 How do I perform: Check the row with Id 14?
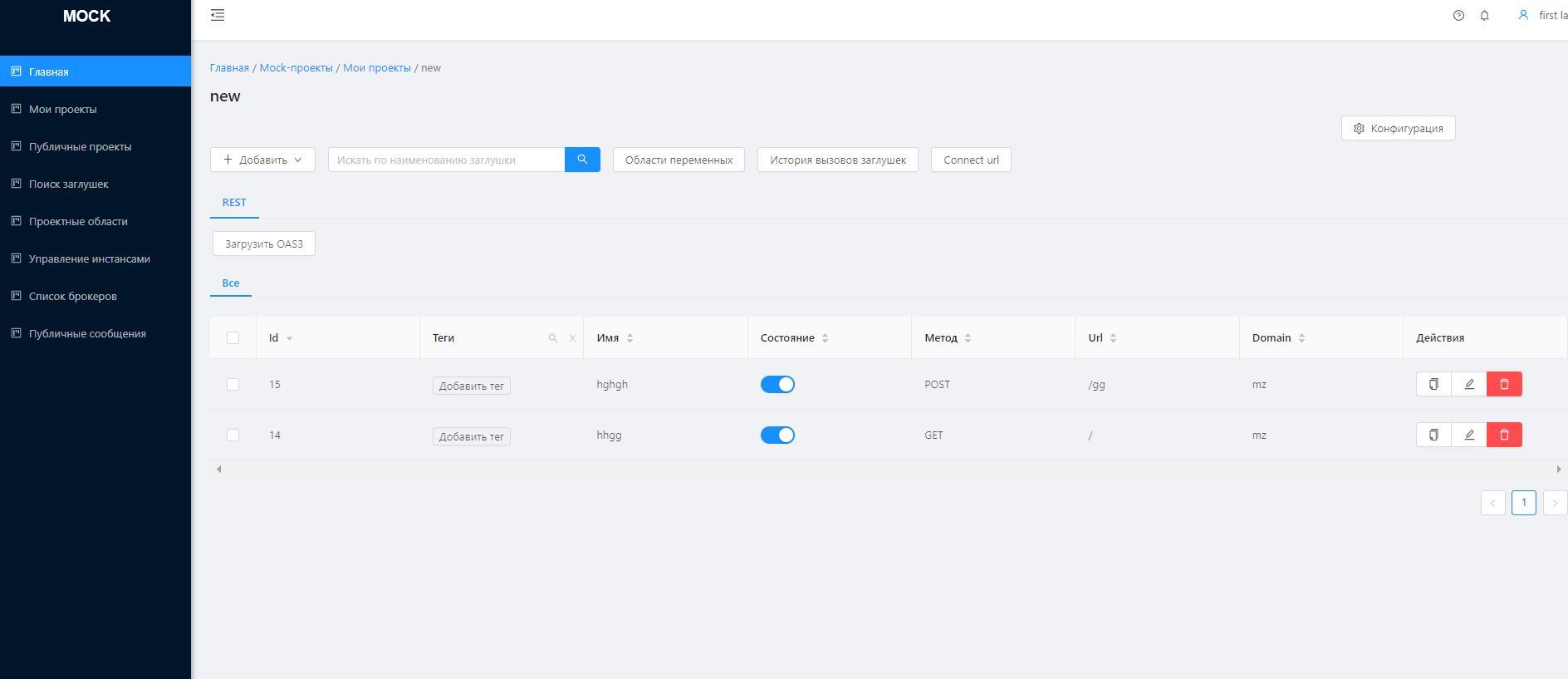pyautogui.click(x=233, y=435)
